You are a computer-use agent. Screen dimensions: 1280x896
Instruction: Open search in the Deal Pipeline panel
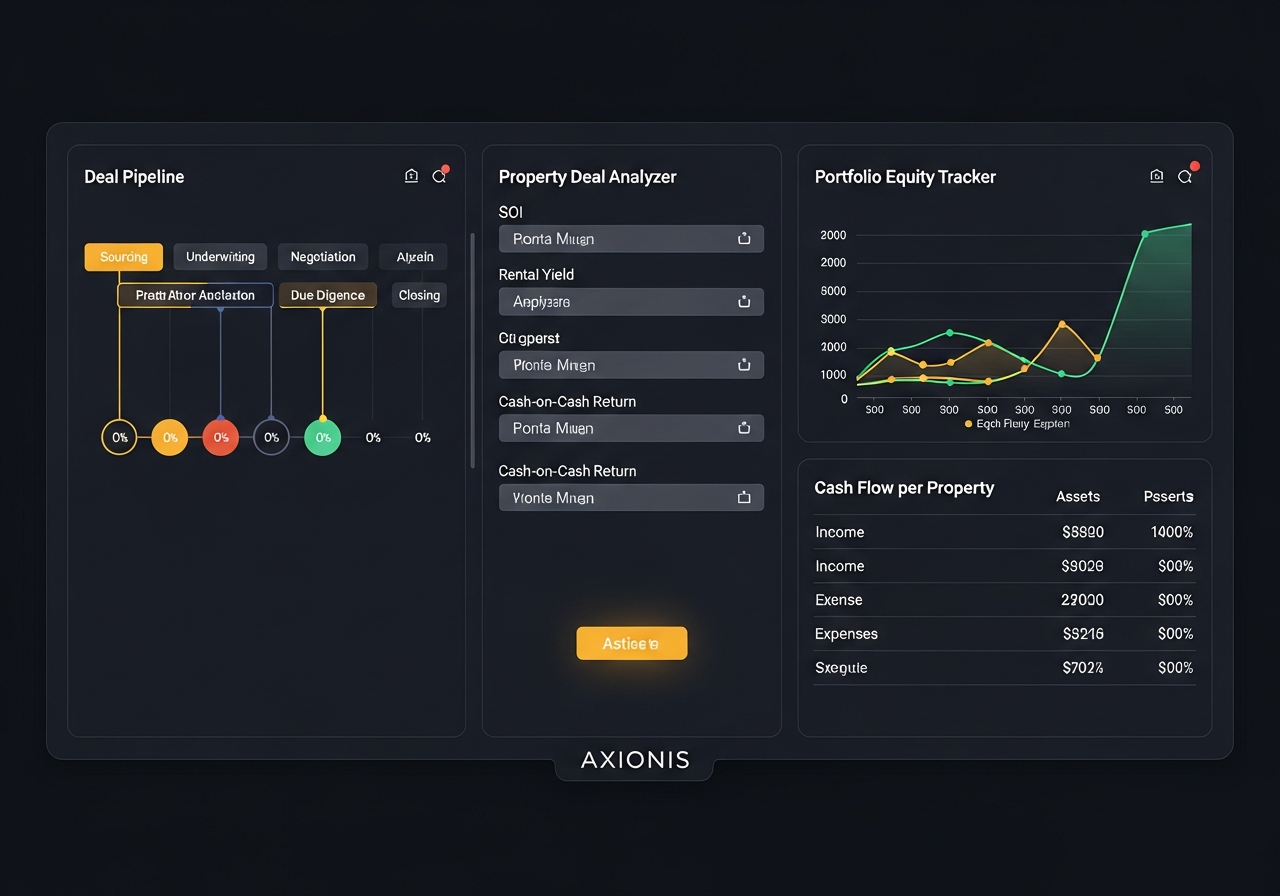coord(439,175)
